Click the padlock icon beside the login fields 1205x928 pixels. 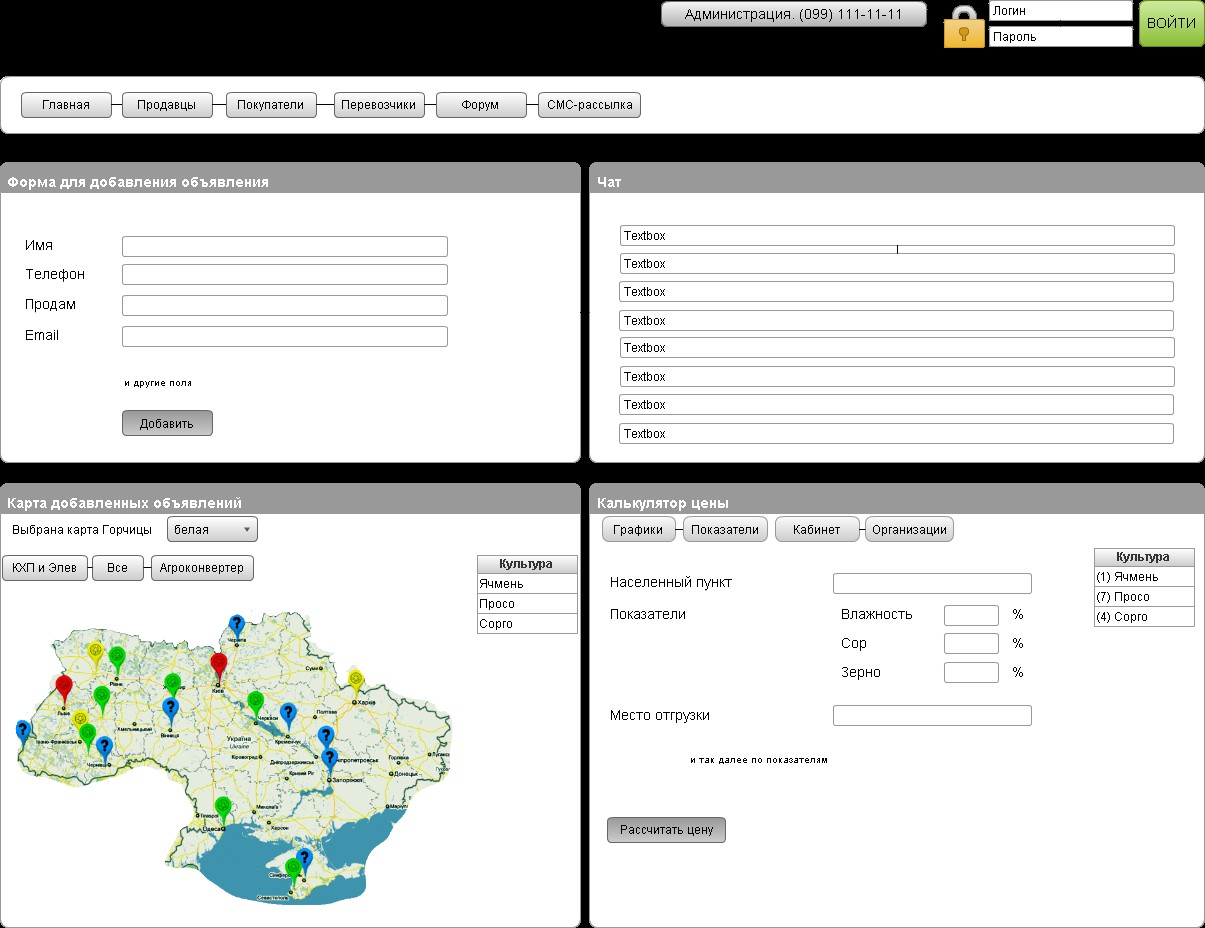coord(964,27)
